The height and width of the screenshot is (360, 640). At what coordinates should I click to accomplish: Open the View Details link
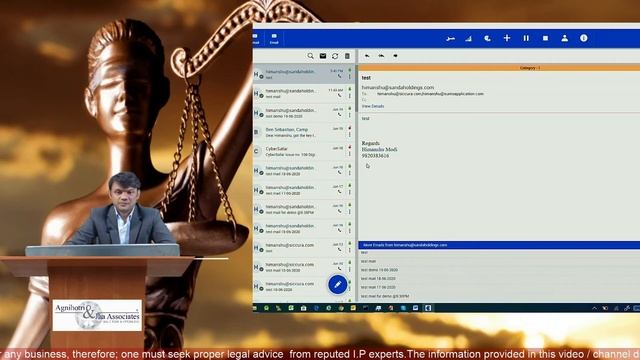coord(373,106)
